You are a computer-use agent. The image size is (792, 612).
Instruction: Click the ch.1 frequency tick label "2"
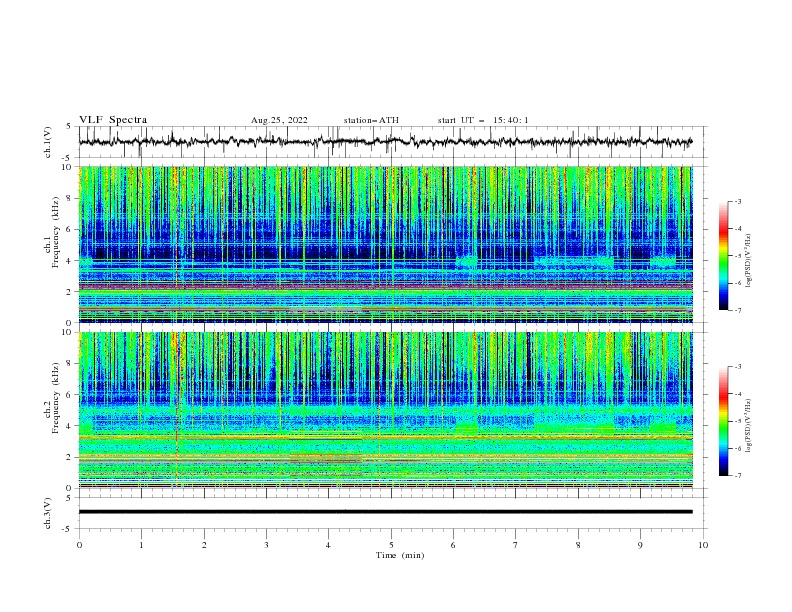[70, 291]
